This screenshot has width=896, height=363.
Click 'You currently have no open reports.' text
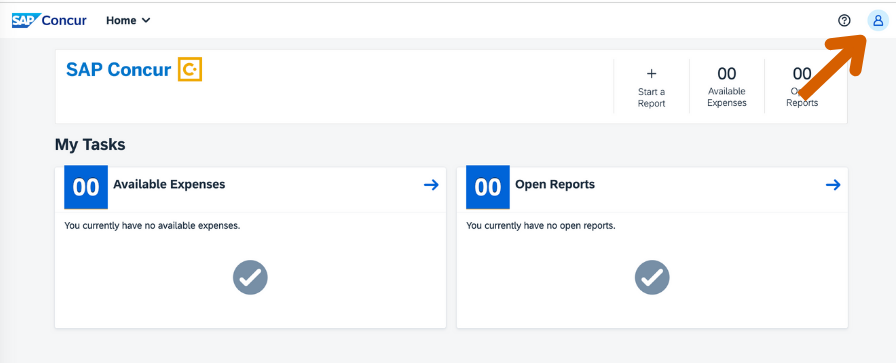coord(541,226)
